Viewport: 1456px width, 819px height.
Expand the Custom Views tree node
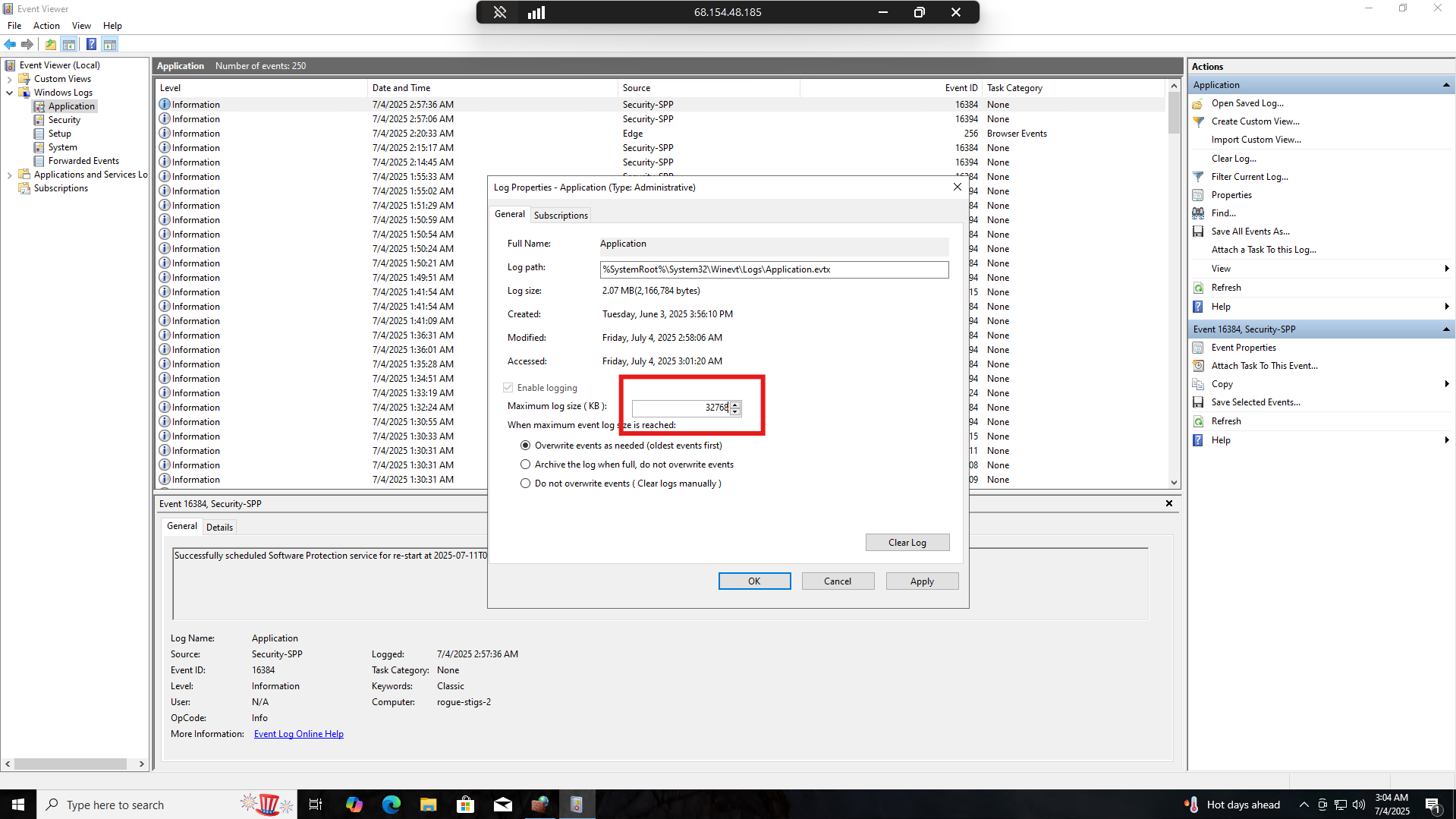point(9,79)
